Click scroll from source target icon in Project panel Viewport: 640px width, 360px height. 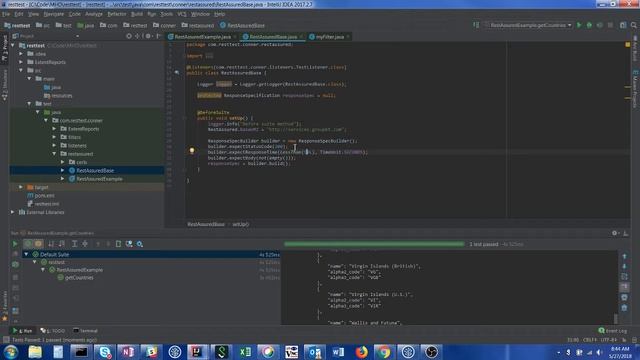coord(129,36)
